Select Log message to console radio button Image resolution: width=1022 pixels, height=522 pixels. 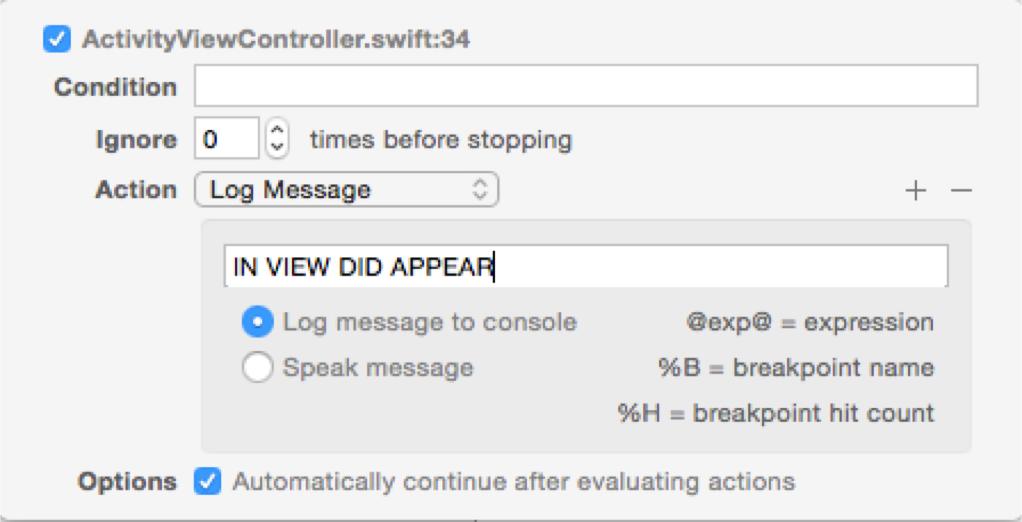[x=257, y=322]
